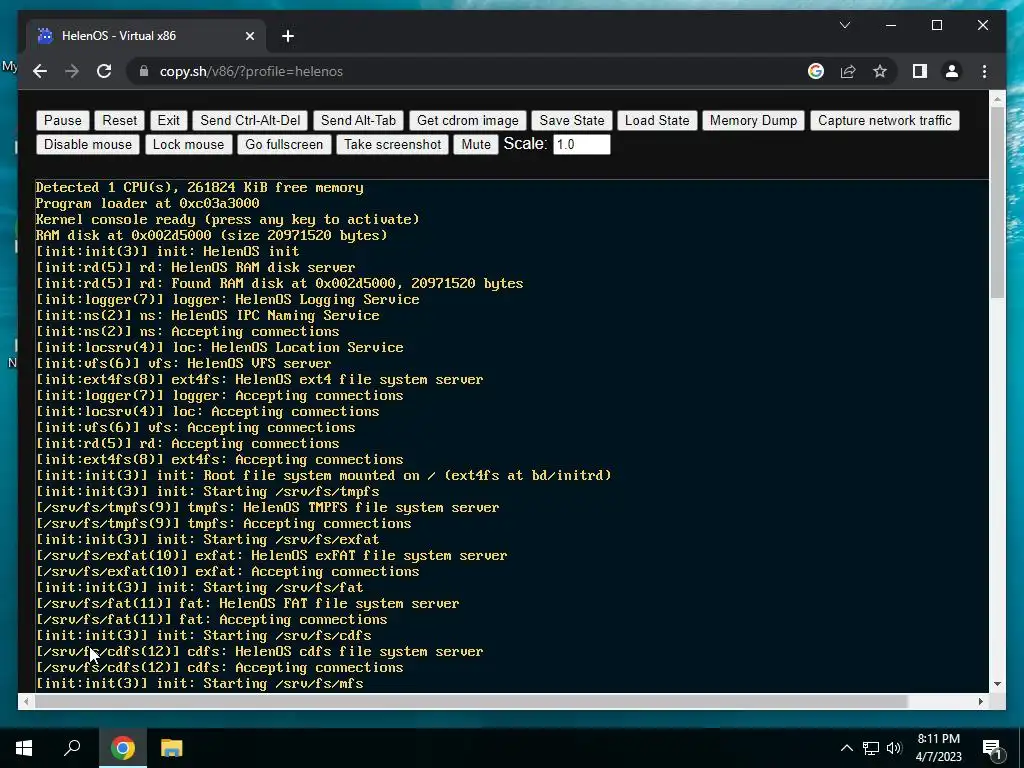
Task: Click Capture network traffic
Action: coord(885,120)
